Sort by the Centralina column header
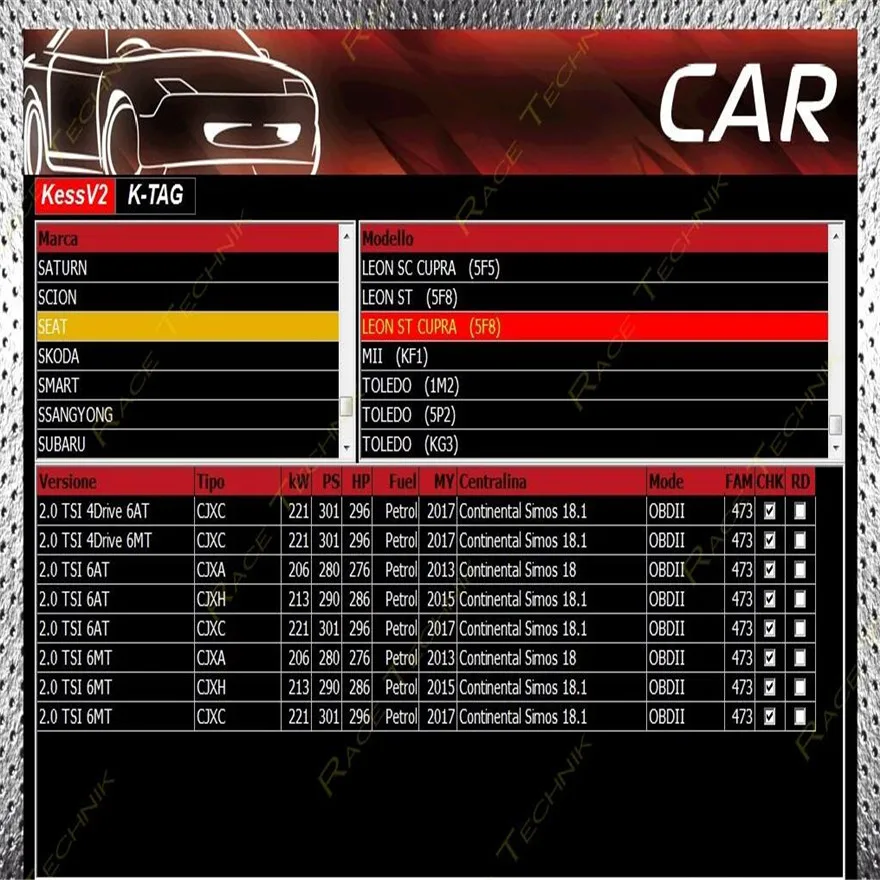Viewport: 880px width, 880px height. tap(552, 482)
